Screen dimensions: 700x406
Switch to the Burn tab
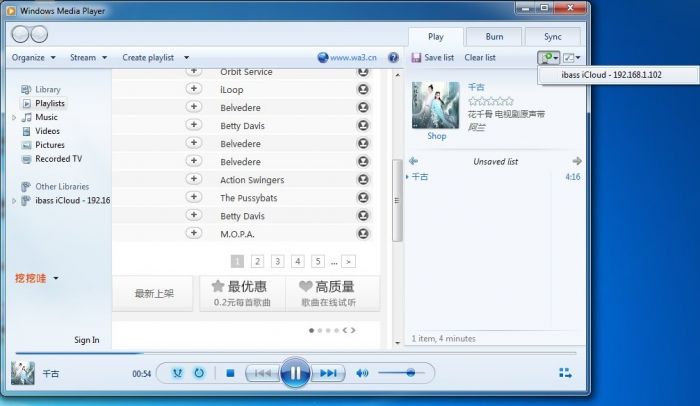[x=494, y=37]
